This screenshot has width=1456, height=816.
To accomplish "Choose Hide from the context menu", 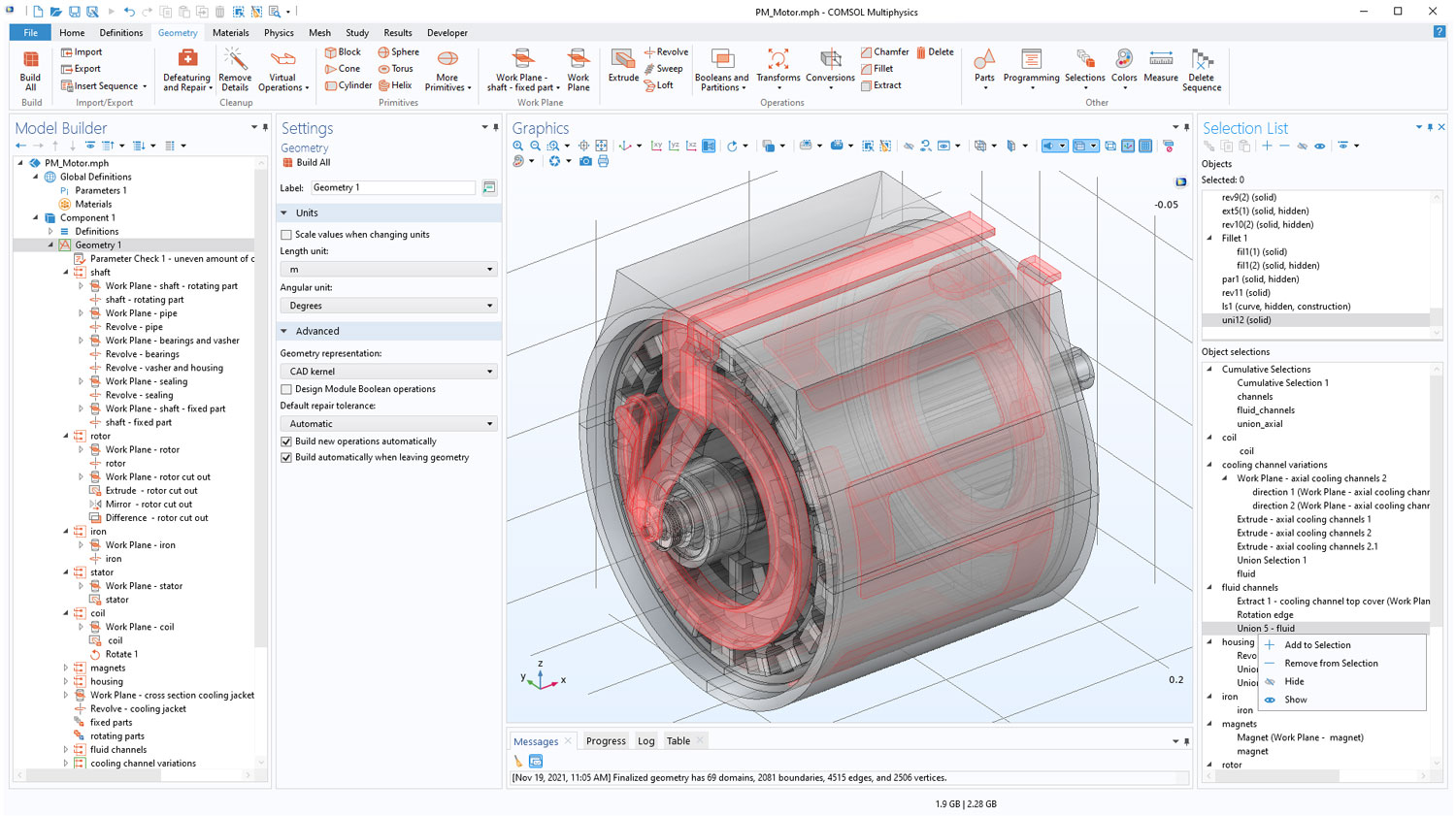I will point(1294,681).
